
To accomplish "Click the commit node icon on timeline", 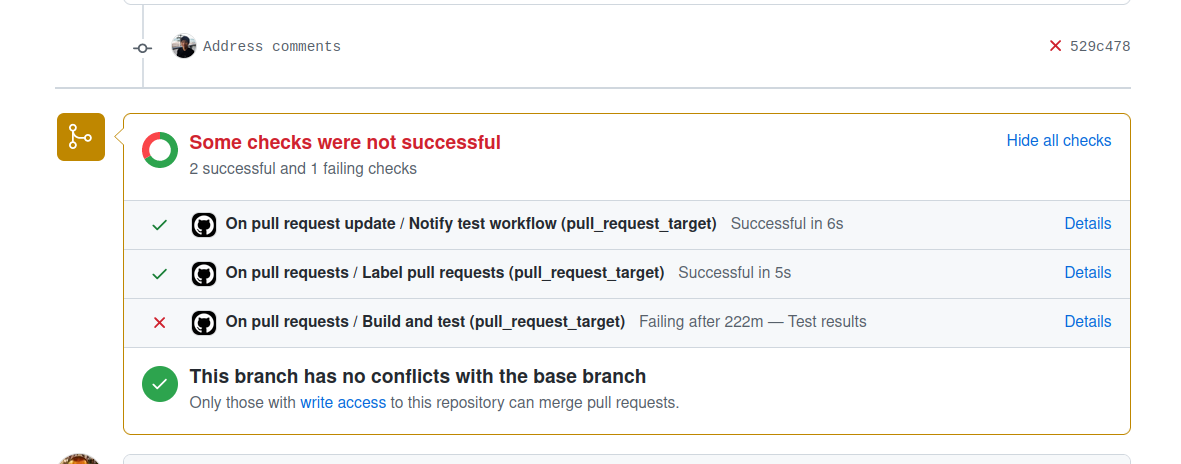I will [143, 47].
